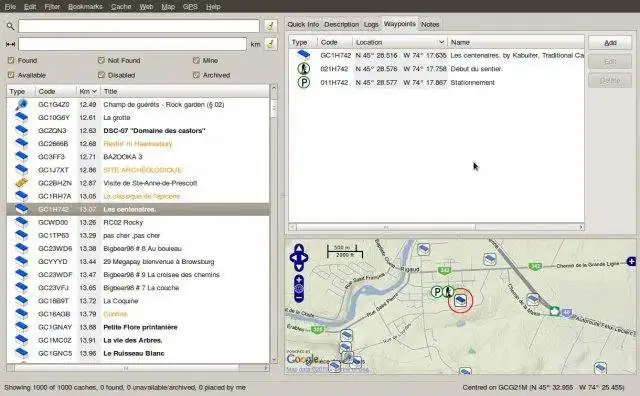Image resolution: width=640 pixels, height=396 pixels.
Task: Switch to the Notes tab
Action: point(430,24)
